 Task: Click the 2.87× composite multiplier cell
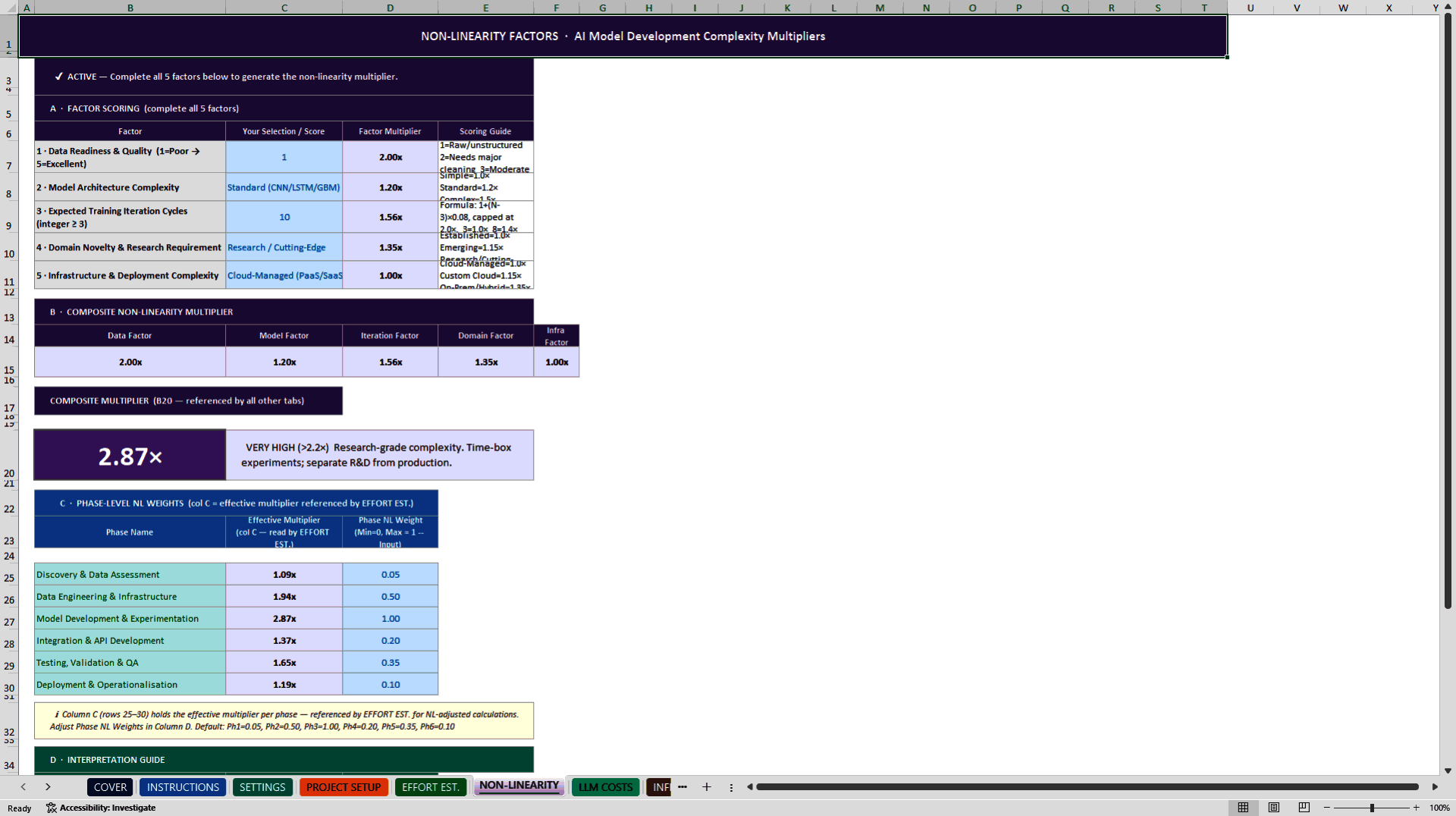click(x=130, y=455)
